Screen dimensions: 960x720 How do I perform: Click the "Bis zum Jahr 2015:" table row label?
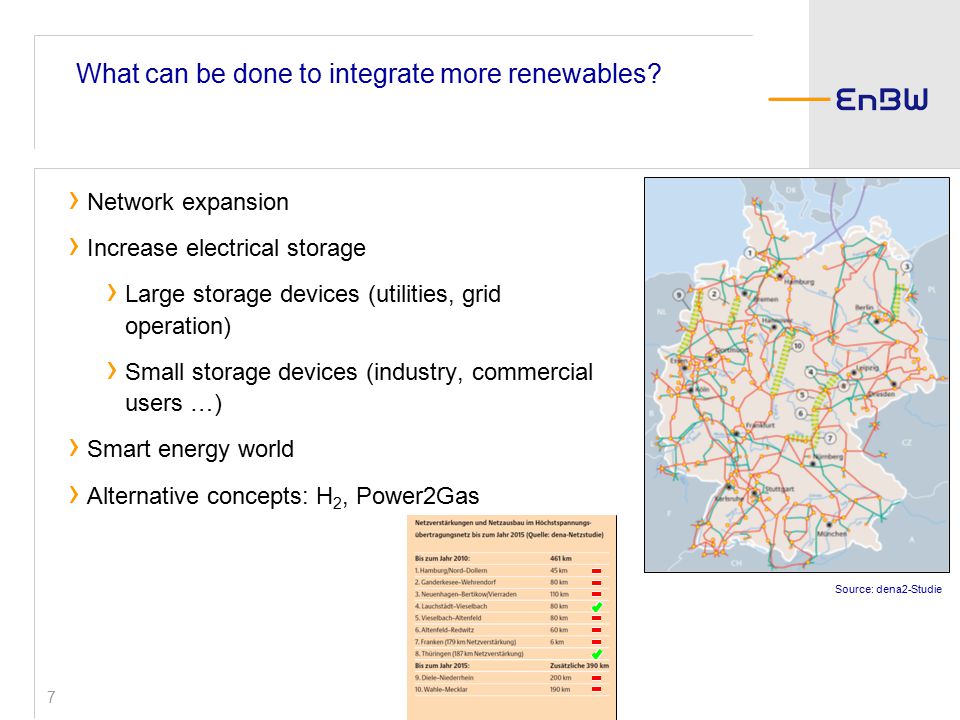(442, 666)
